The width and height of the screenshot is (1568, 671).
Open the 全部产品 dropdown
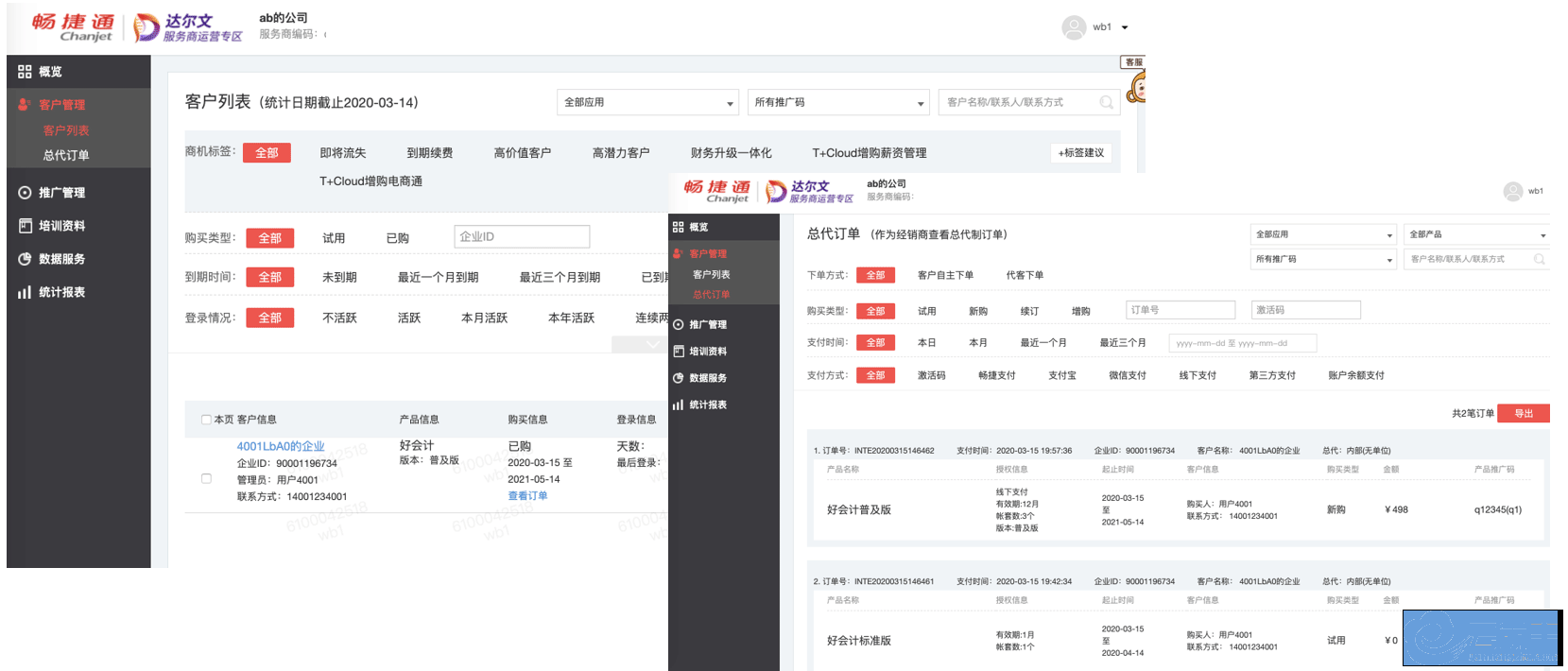[x=1476, y=234]
